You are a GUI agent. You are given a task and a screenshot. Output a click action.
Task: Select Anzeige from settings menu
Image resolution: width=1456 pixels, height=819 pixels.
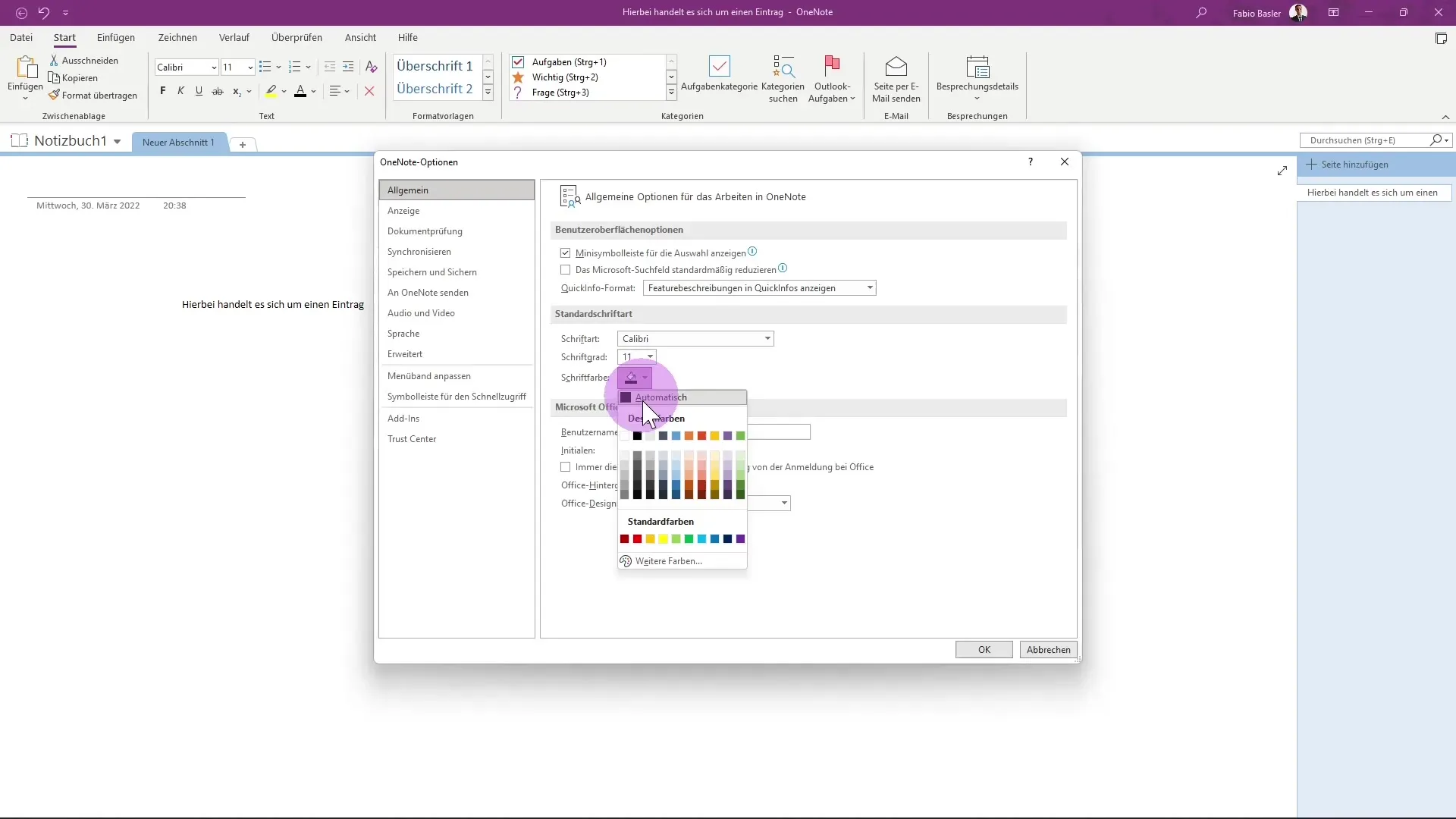(x=404, y=210)
